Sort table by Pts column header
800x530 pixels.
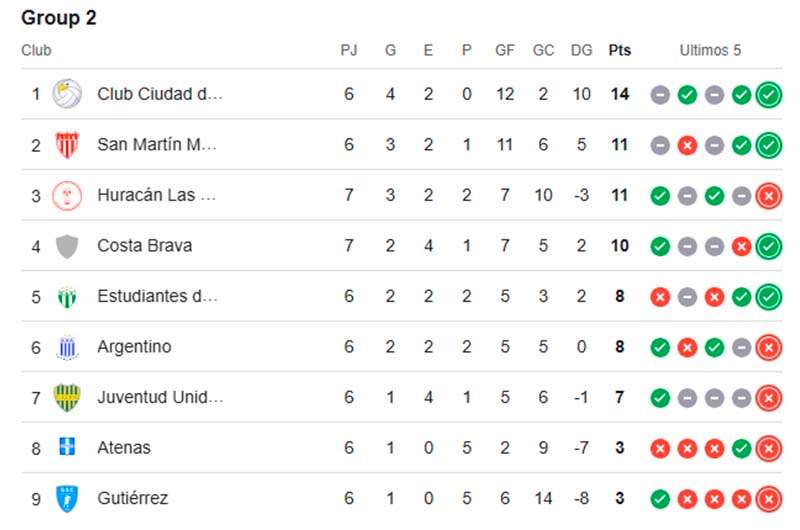coord(620,50)
